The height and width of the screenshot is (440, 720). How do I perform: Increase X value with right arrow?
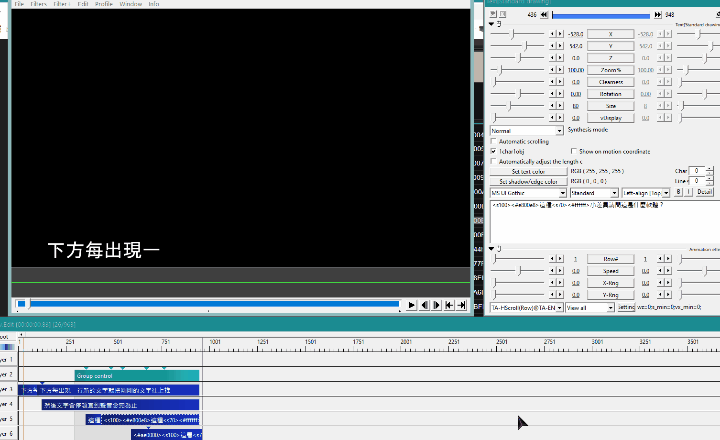tap(560, 34)
